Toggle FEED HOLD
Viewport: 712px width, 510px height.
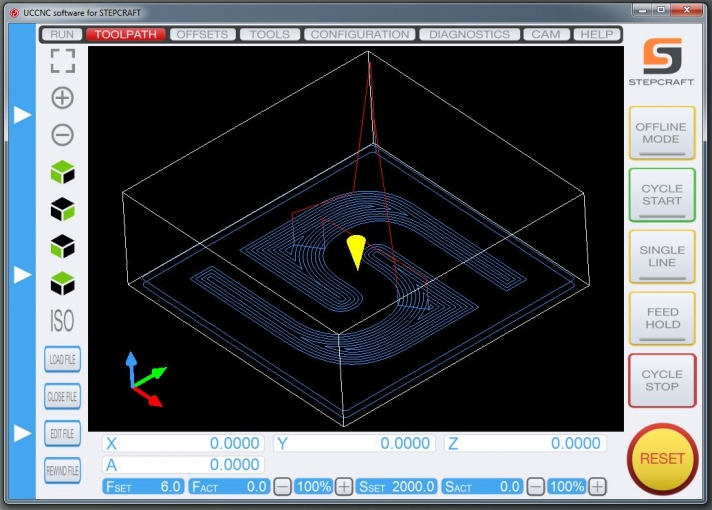point(661,319)
